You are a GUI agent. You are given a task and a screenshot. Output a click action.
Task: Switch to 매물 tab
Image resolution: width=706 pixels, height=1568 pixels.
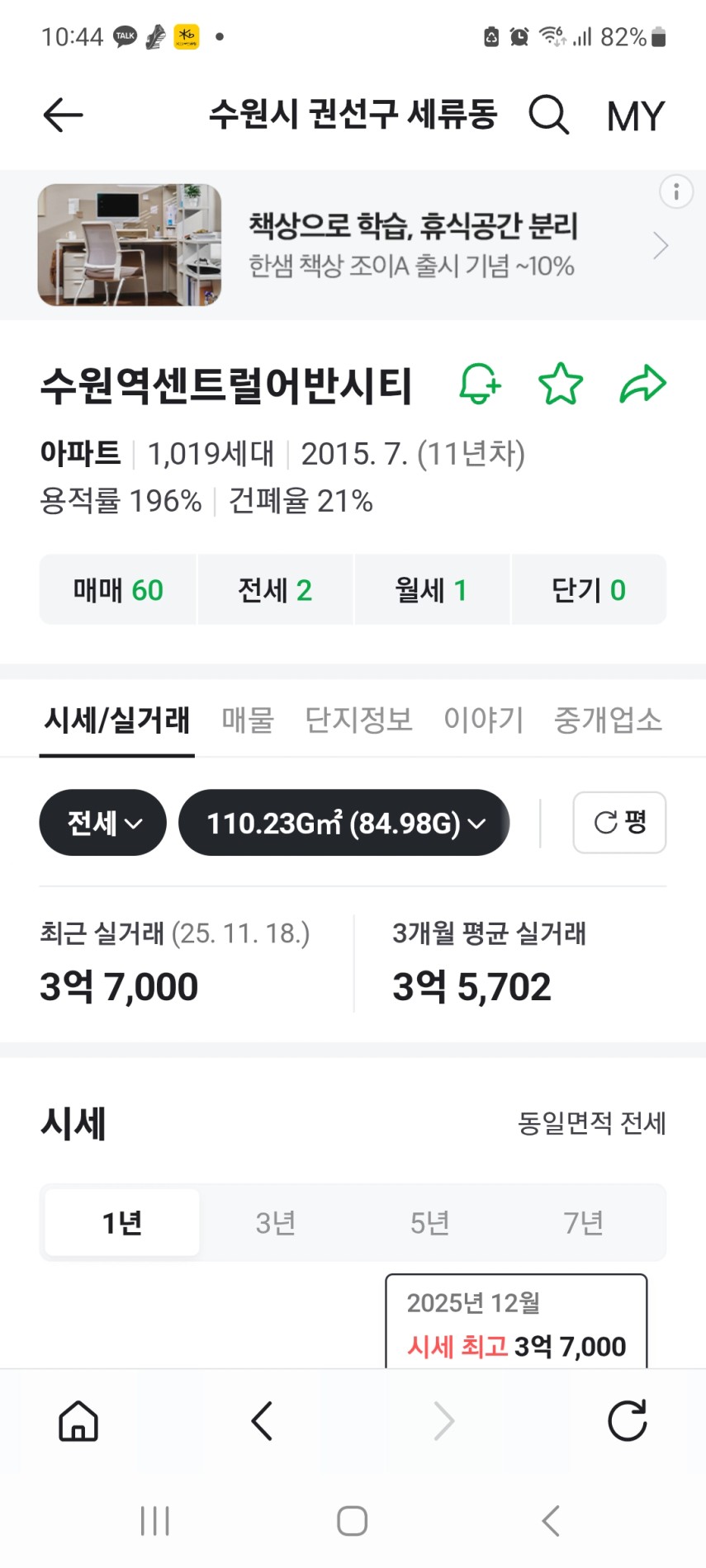(x=248, y=720)
